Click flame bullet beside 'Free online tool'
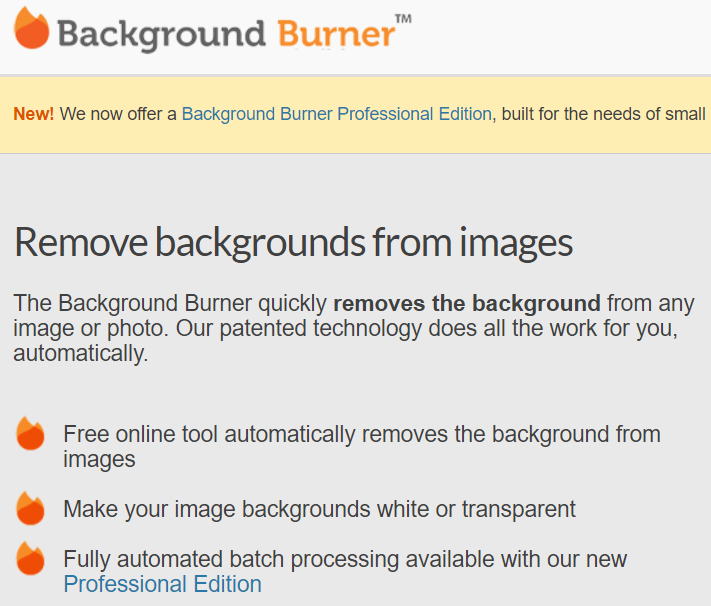Screen dimensions: 711x606 click(30, 433)
